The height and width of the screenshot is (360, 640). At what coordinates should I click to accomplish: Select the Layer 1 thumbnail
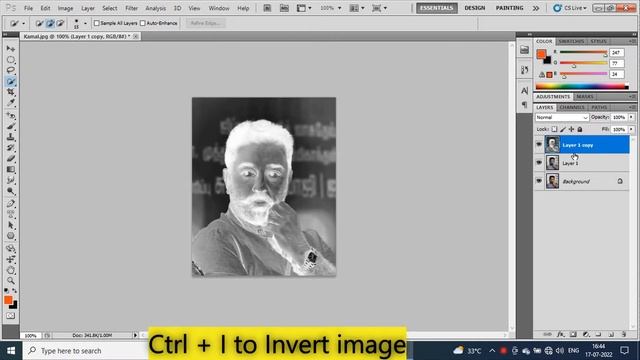552,163
